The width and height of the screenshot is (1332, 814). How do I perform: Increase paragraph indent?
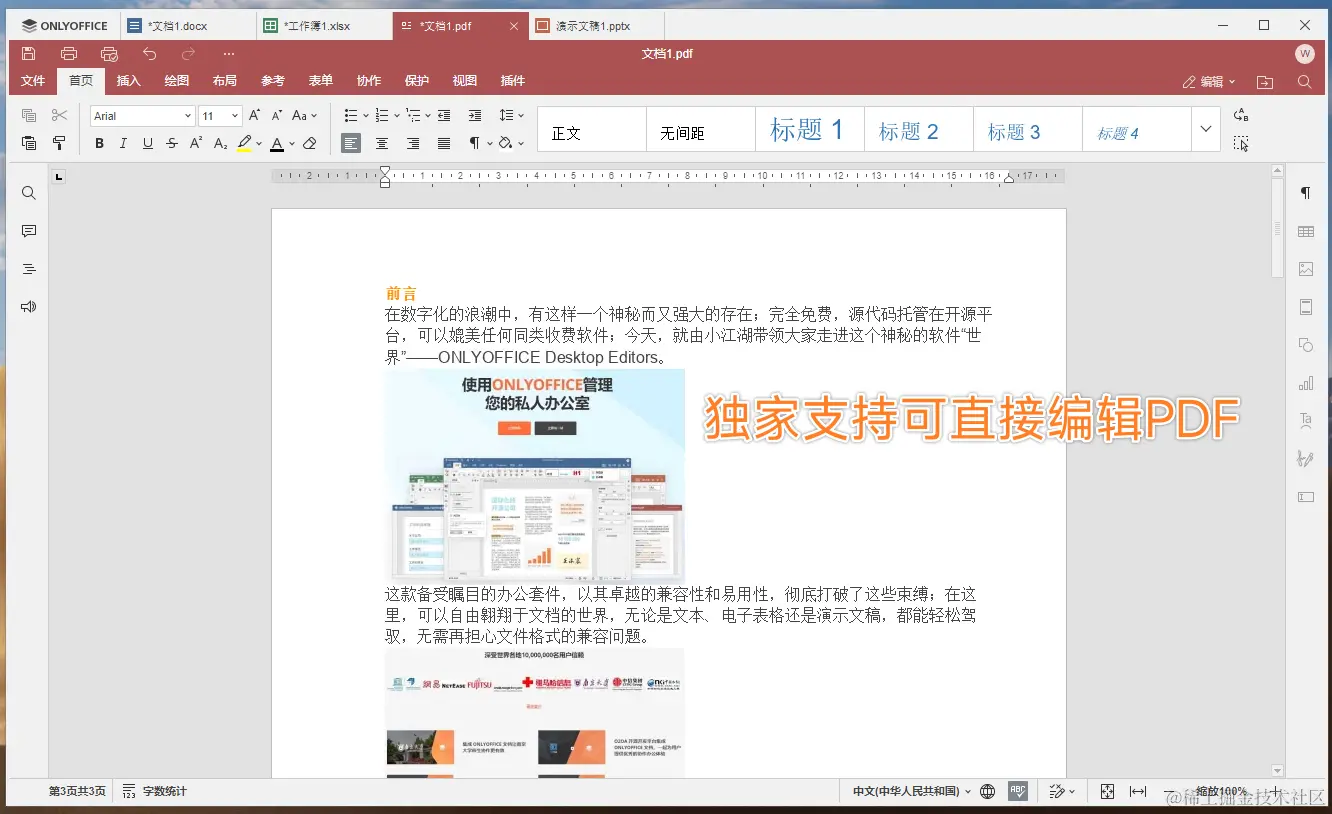coord(475,116)
